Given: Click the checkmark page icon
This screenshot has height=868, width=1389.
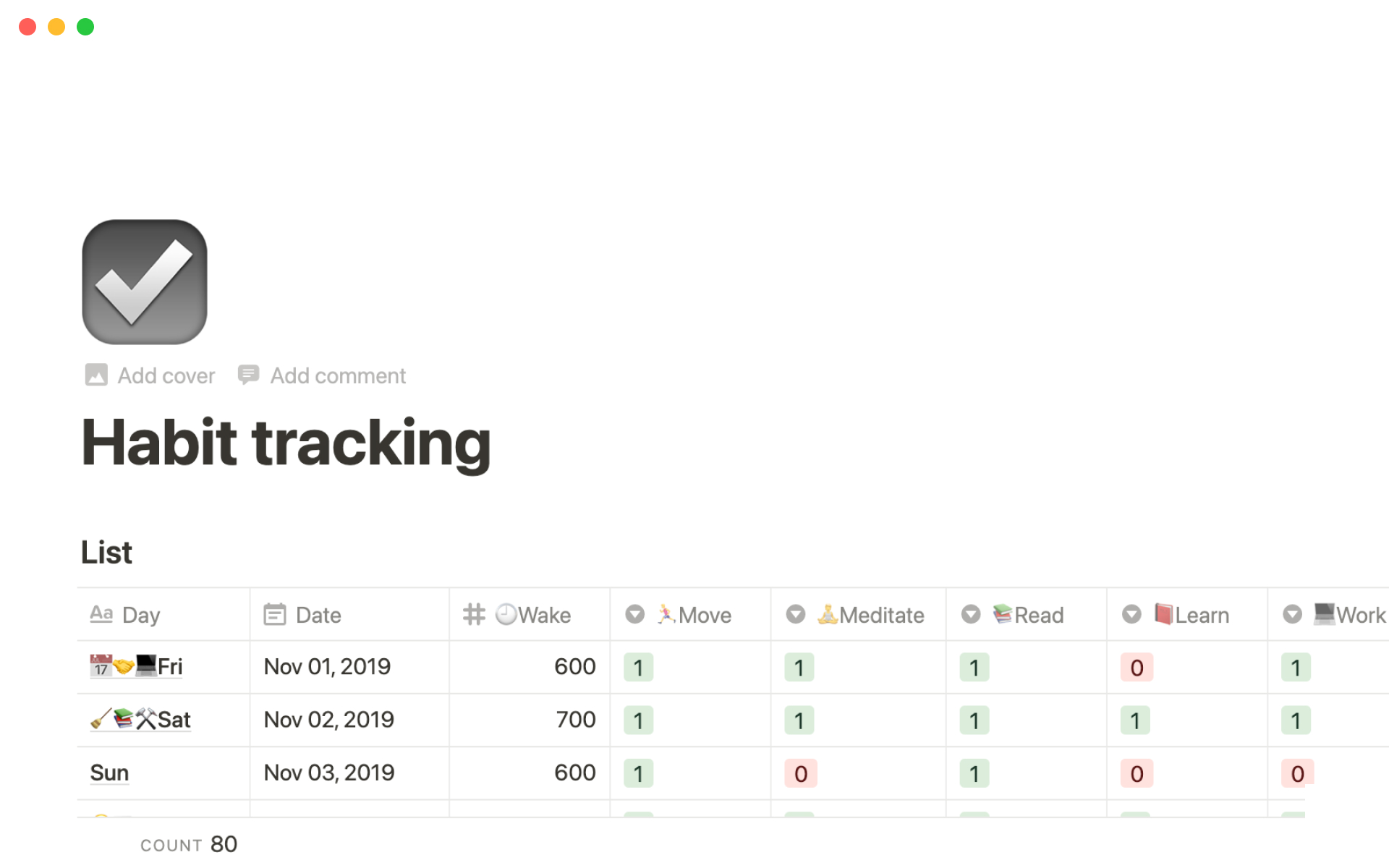Looking at the screenshot, I should point(145,281).
